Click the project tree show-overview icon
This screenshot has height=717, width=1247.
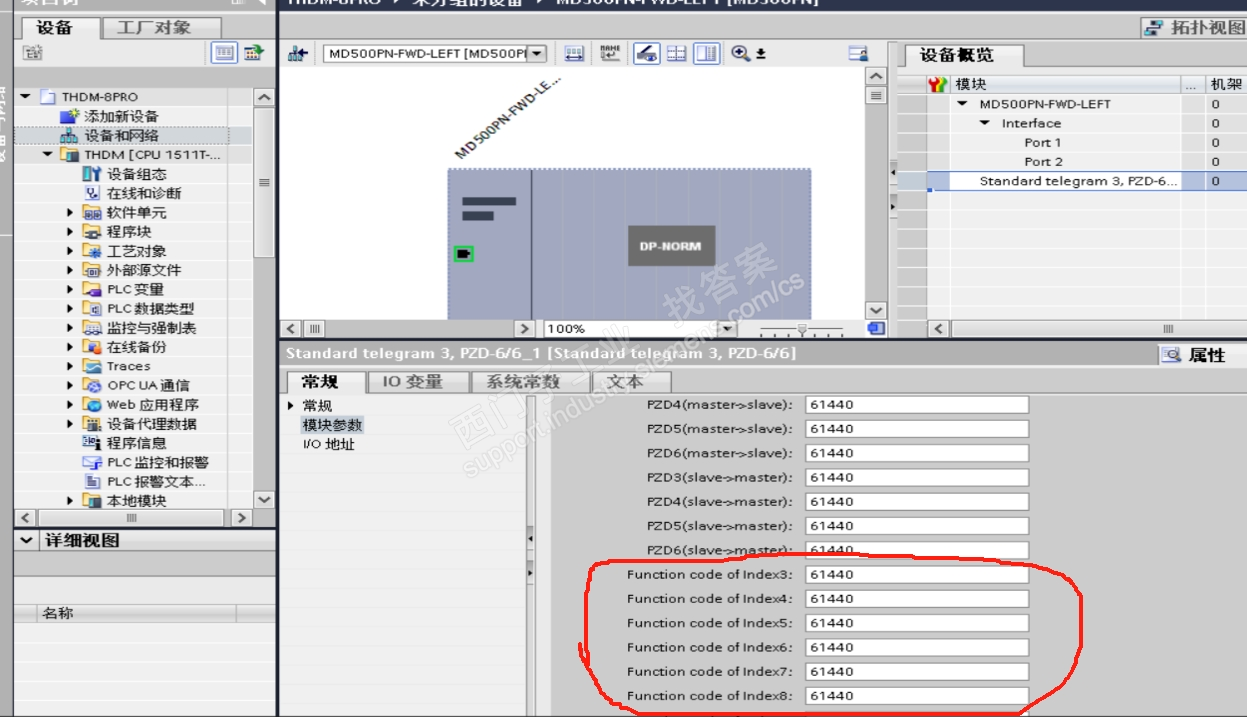click(253, 53)
